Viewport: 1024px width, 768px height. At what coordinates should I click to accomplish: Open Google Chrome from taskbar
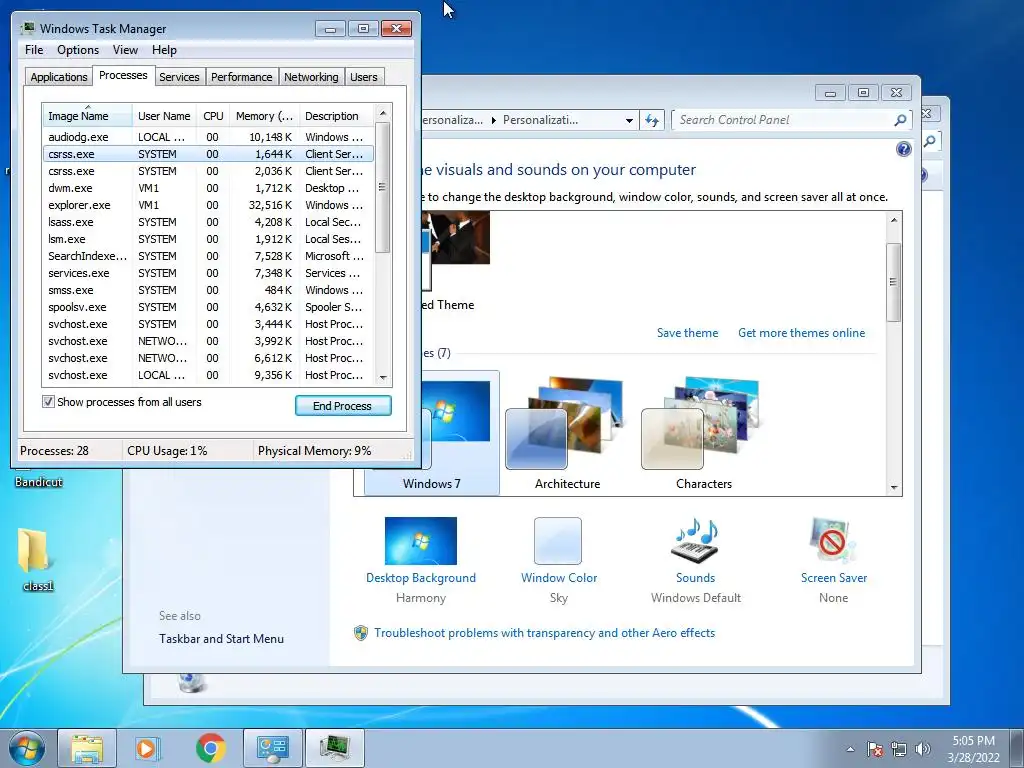[210, 748]
